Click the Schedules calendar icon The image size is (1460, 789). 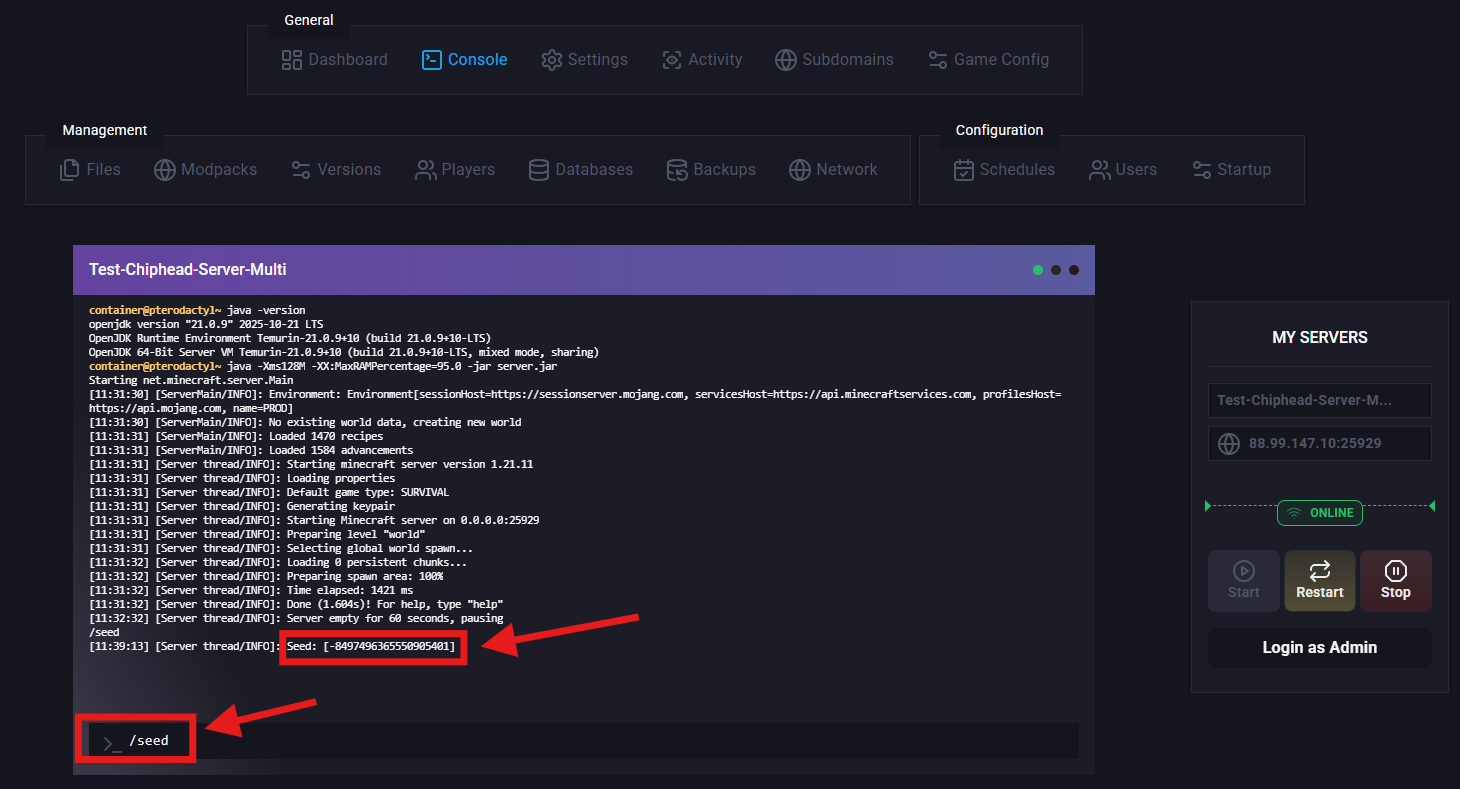964,170
